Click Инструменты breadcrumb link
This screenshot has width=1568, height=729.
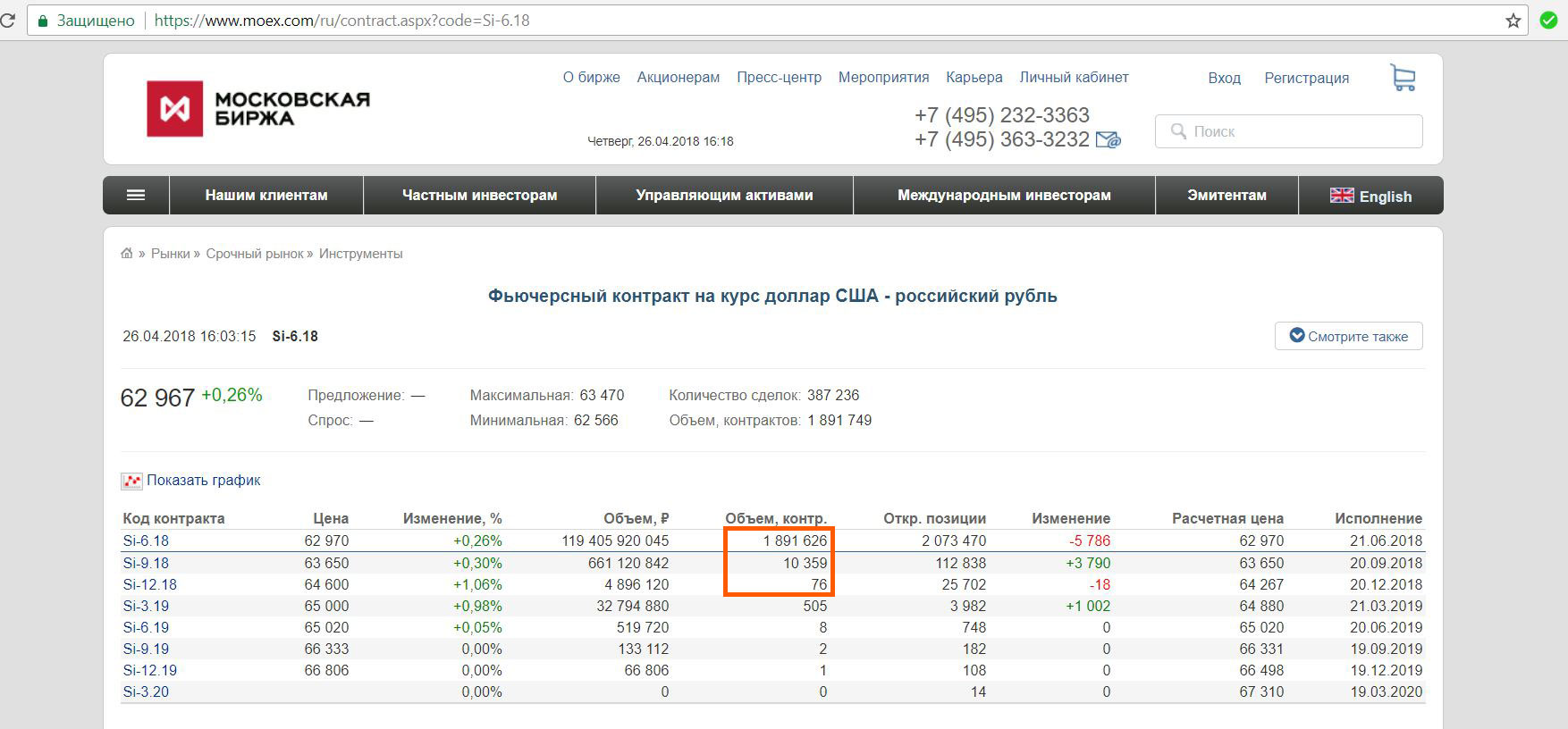click(x=360, y=254)
